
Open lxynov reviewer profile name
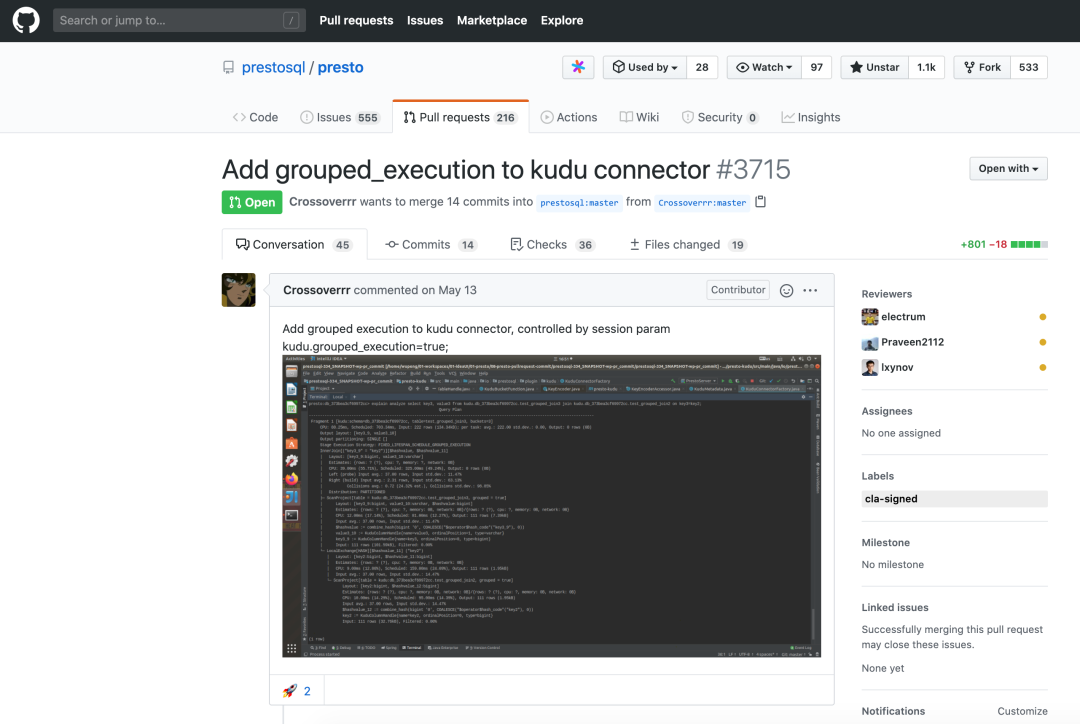point(897,368)
